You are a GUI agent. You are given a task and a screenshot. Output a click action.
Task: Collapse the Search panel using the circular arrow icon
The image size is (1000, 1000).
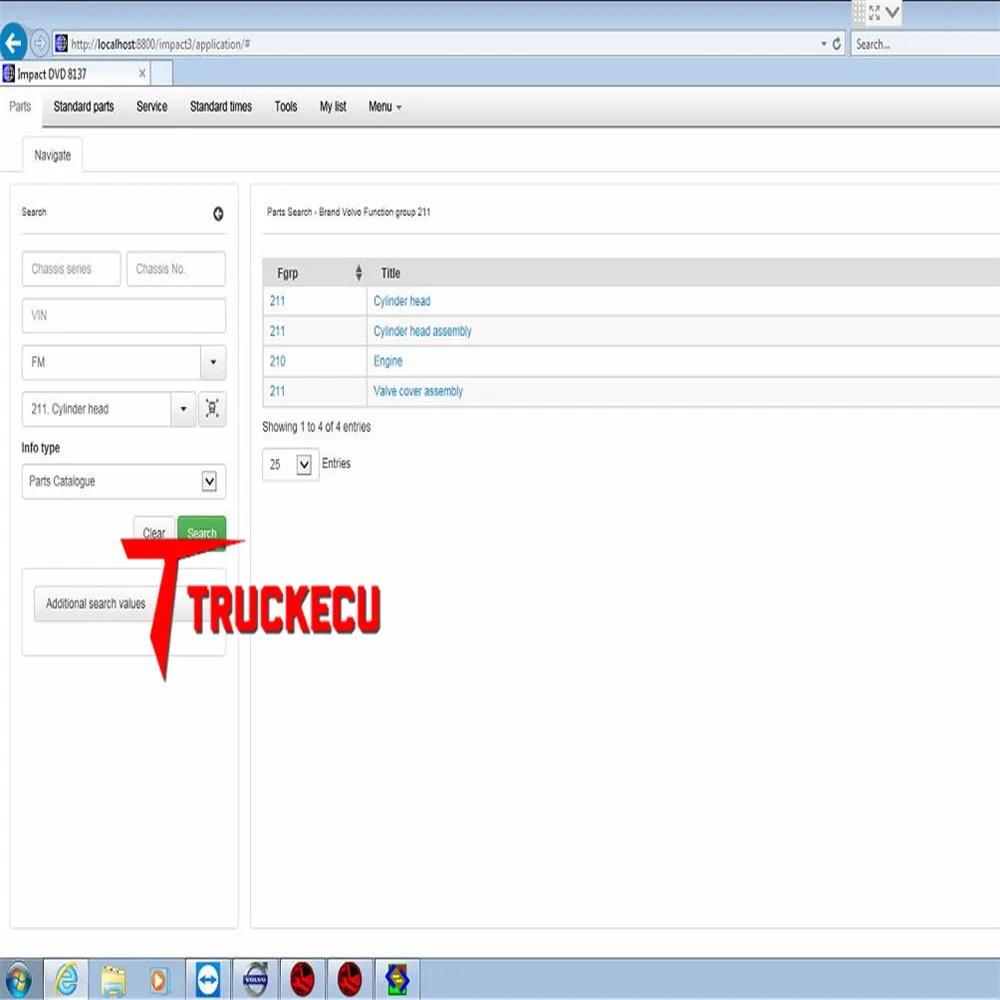[x=218, y=214]
